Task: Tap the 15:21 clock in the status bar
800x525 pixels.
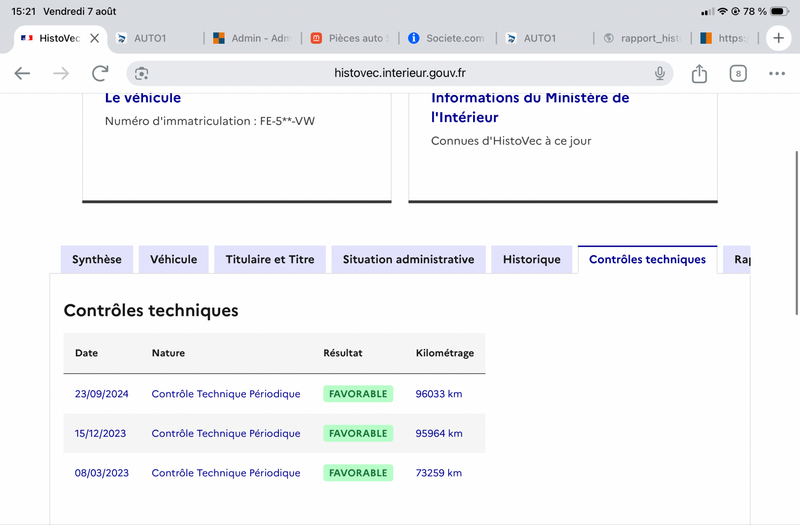Action: 23,11
